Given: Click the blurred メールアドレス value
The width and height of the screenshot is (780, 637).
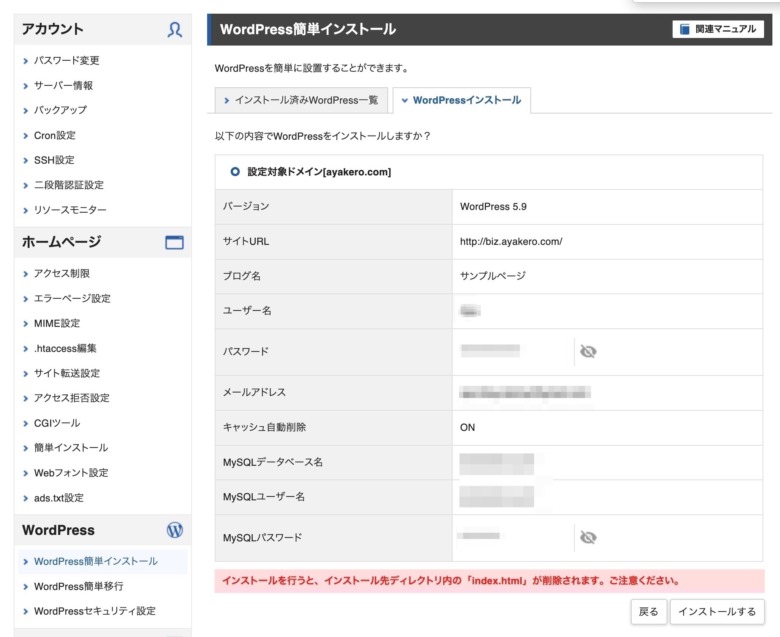Looking at the screenshot, I should click(x=525, y=393).
